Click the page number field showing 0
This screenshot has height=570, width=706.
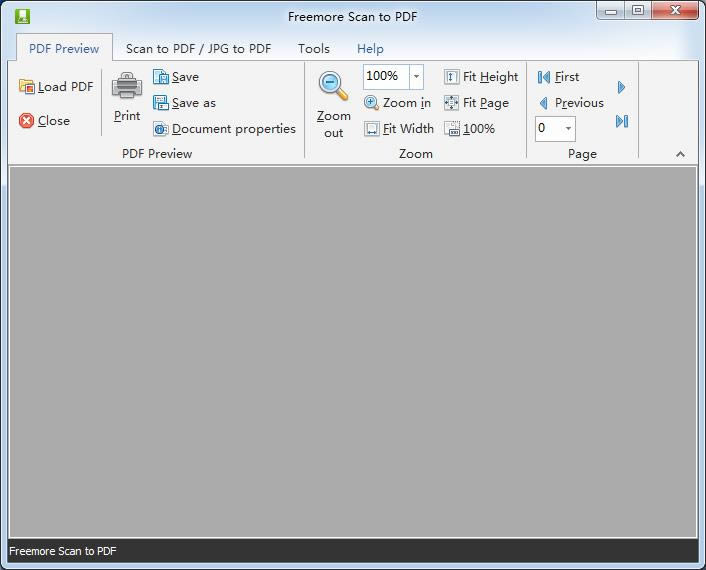pyautogui.click(x=549, y=129)
